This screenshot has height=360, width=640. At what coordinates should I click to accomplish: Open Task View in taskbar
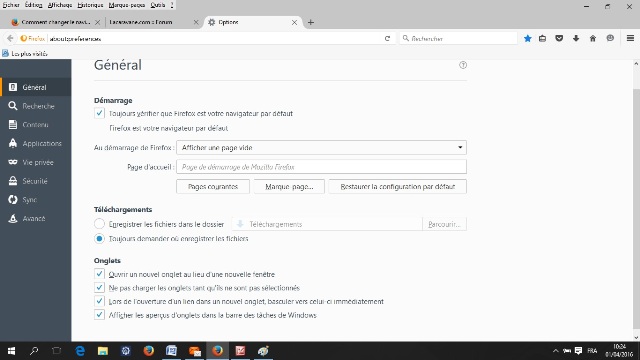coord(57,351)
